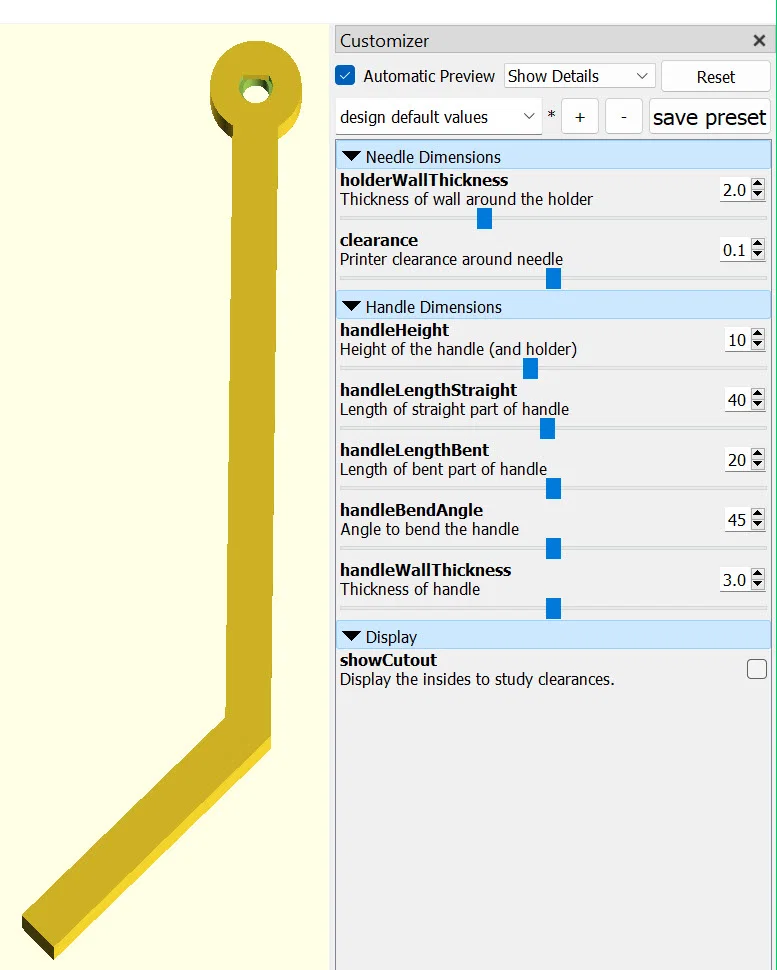Enable the showCutout checkbox
The image size is (777, 970).
tap(757, 669)
